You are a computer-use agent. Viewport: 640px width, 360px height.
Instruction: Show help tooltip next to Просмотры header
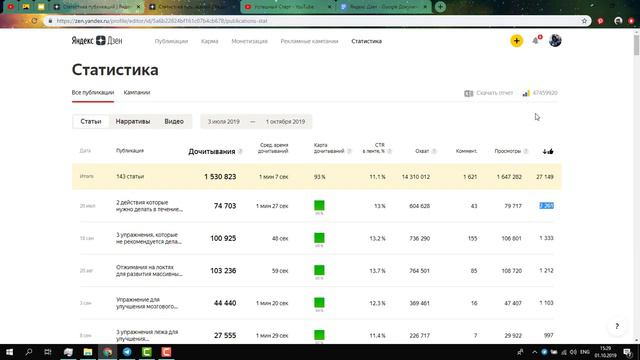(x=526, y=151)
